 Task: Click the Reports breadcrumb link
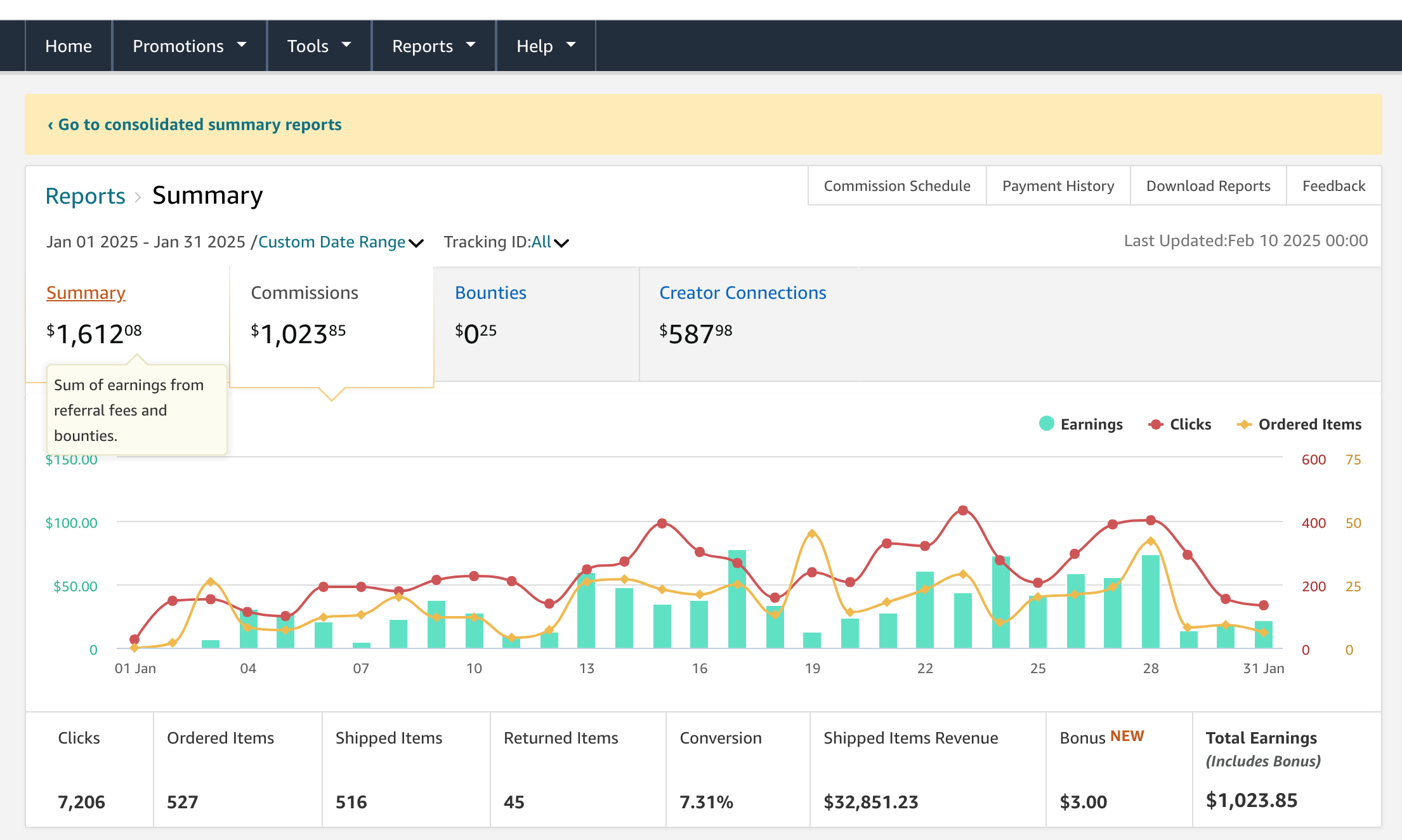point(85,196)
